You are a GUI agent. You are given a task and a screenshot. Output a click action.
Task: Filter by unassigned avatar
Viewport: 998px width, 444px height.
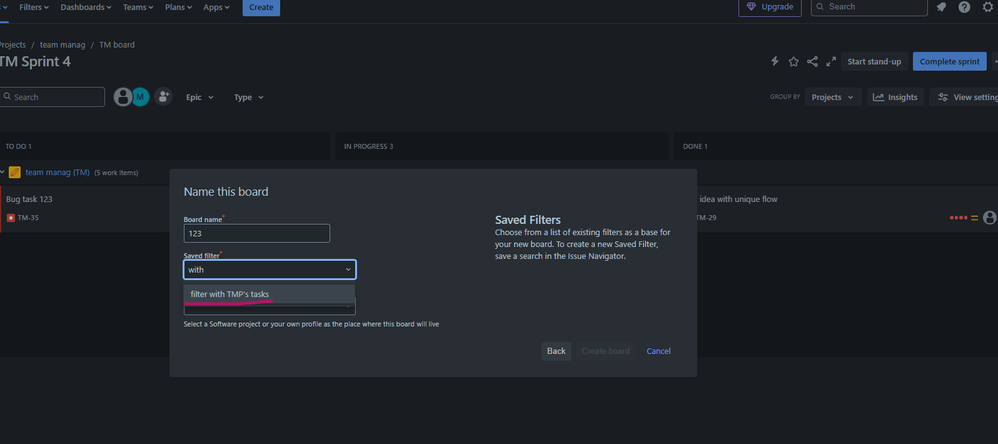tap(122, 97)
